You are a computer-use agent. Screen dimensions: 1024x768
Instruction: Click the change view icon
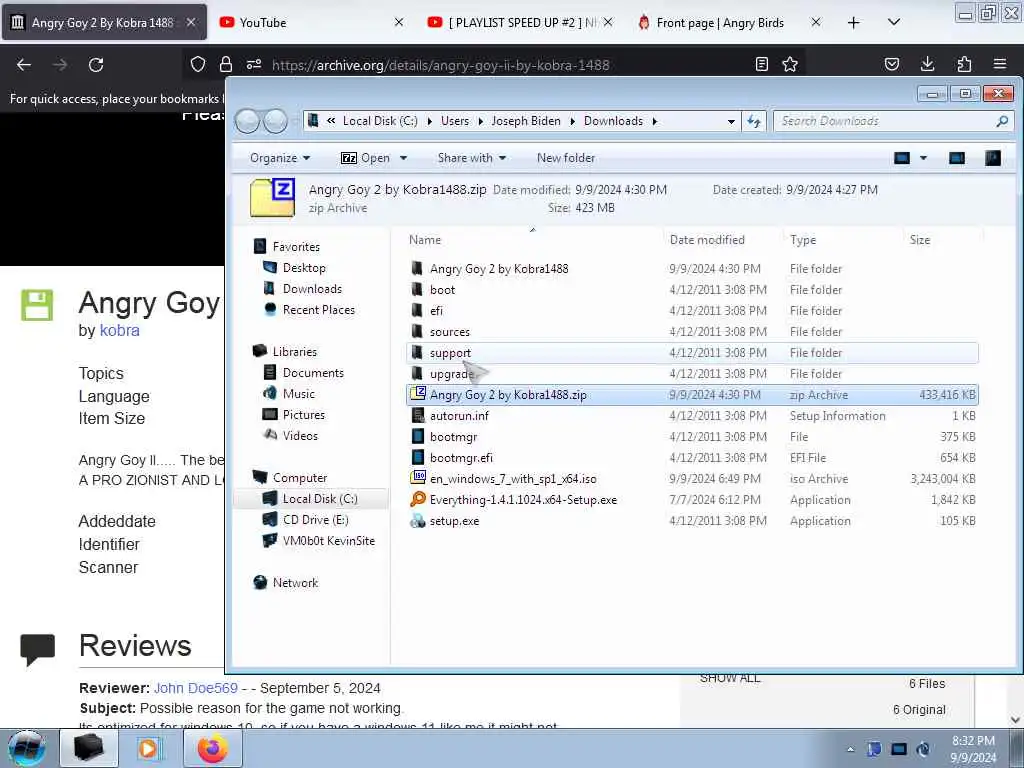pos(902,158)
